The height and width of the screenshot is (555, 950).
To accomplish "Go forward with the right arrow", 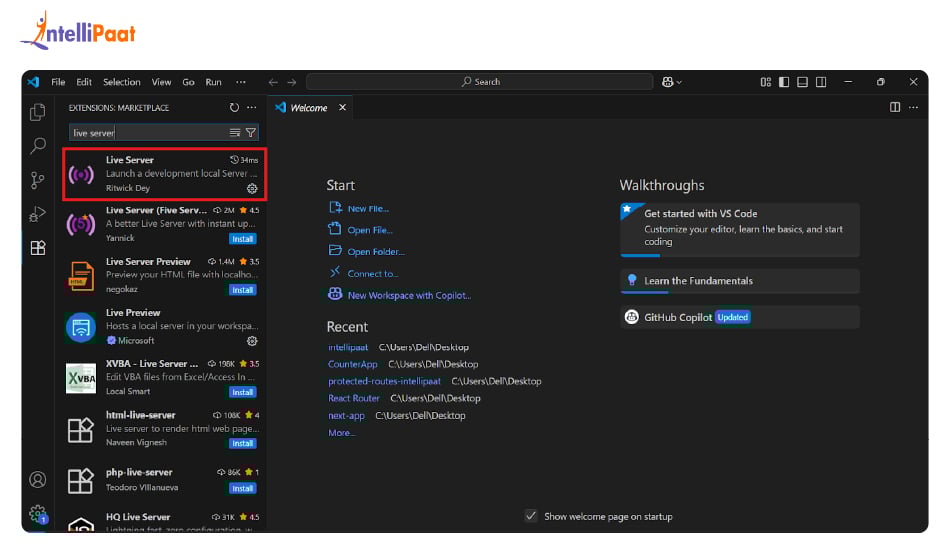I will (x=292, y=82).
